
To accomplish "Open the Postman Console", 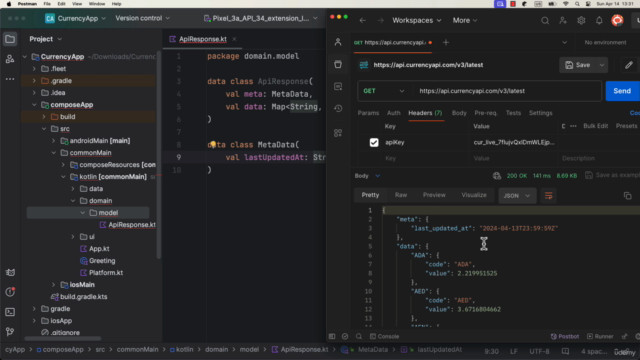I will coord(384,337).
